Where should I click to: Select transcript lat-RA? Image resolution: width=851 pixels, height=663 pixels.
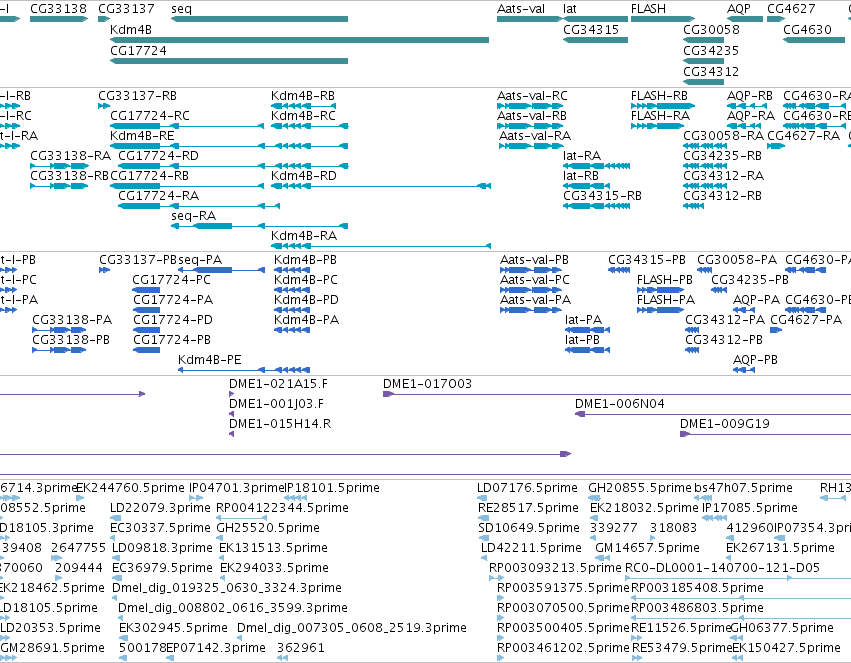582,156
